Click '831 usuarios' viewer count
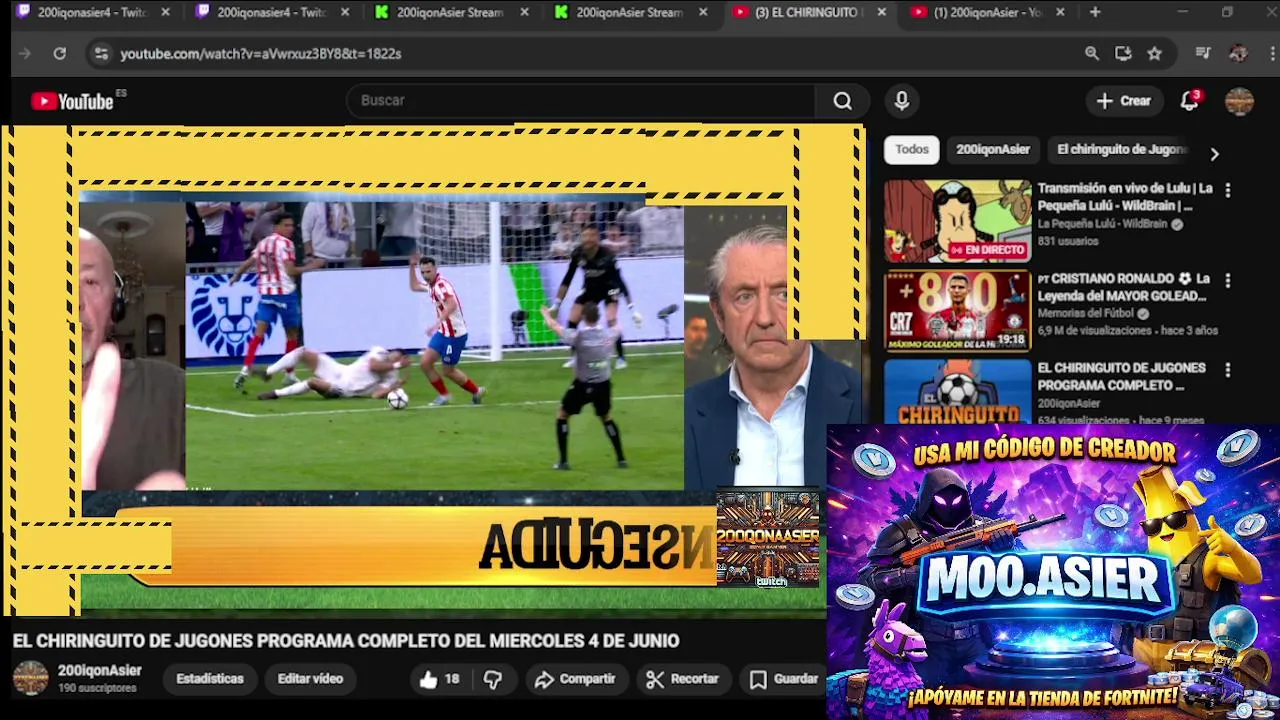Image resolution: width=1280 pixels, height=720 pixels. [1067, 241]
